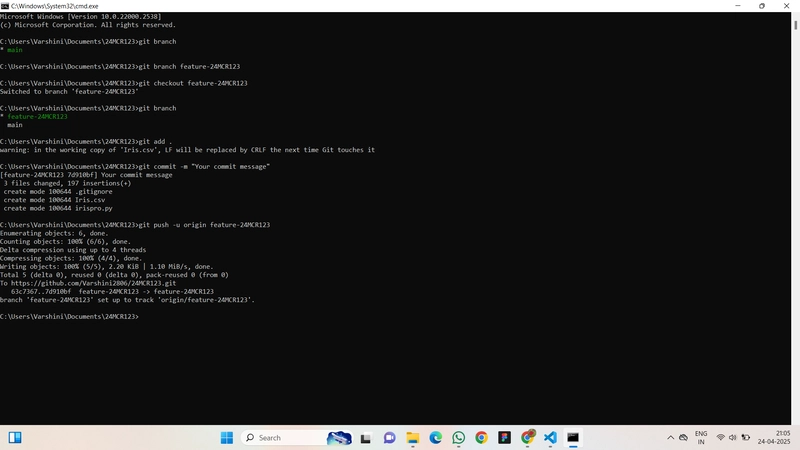Click 'create mode 100644 .gitignore' line
800x450 pixels.
(58, 192)
